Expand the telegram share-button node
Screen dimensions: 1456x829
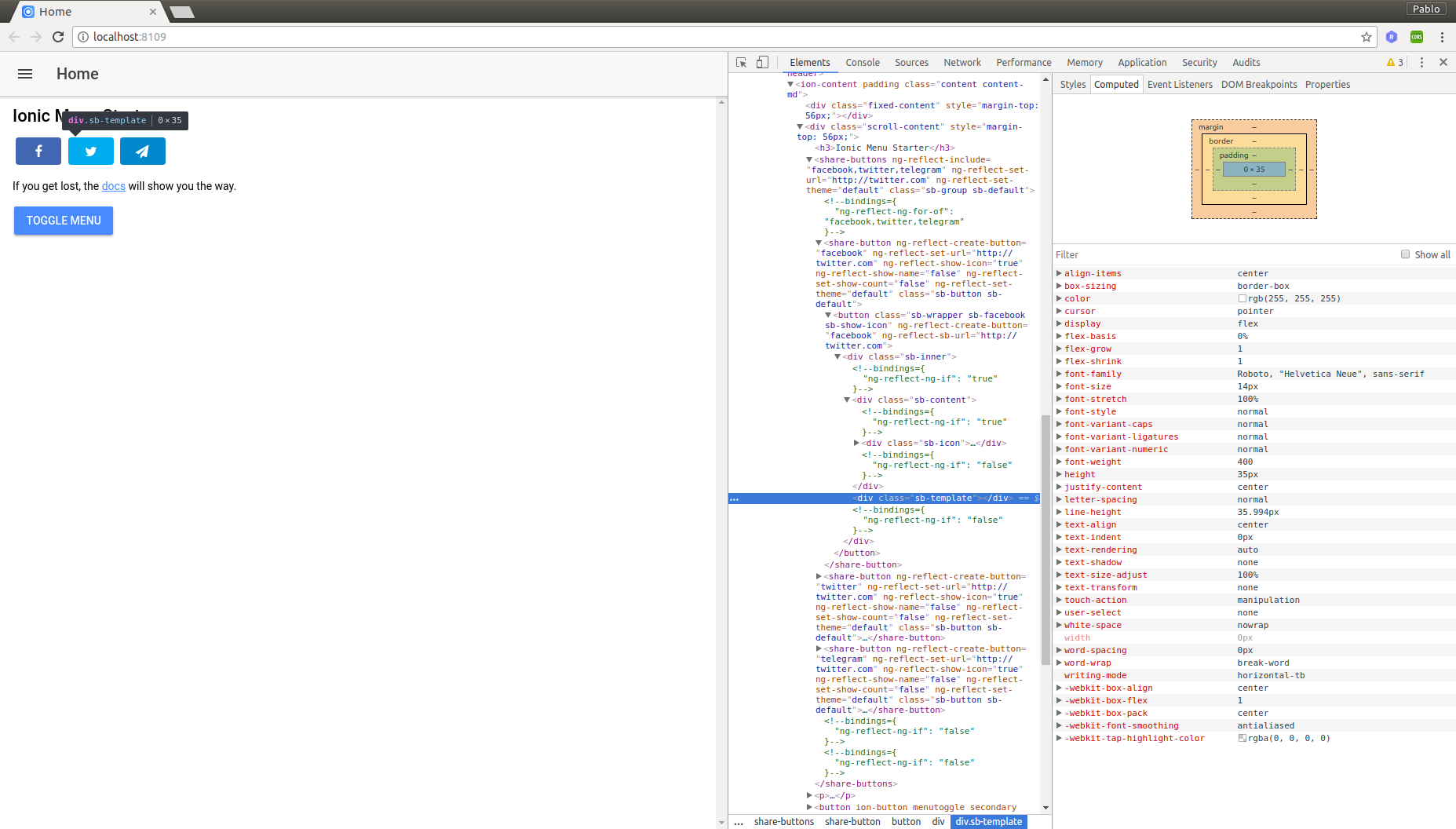[x=819, y=648]
